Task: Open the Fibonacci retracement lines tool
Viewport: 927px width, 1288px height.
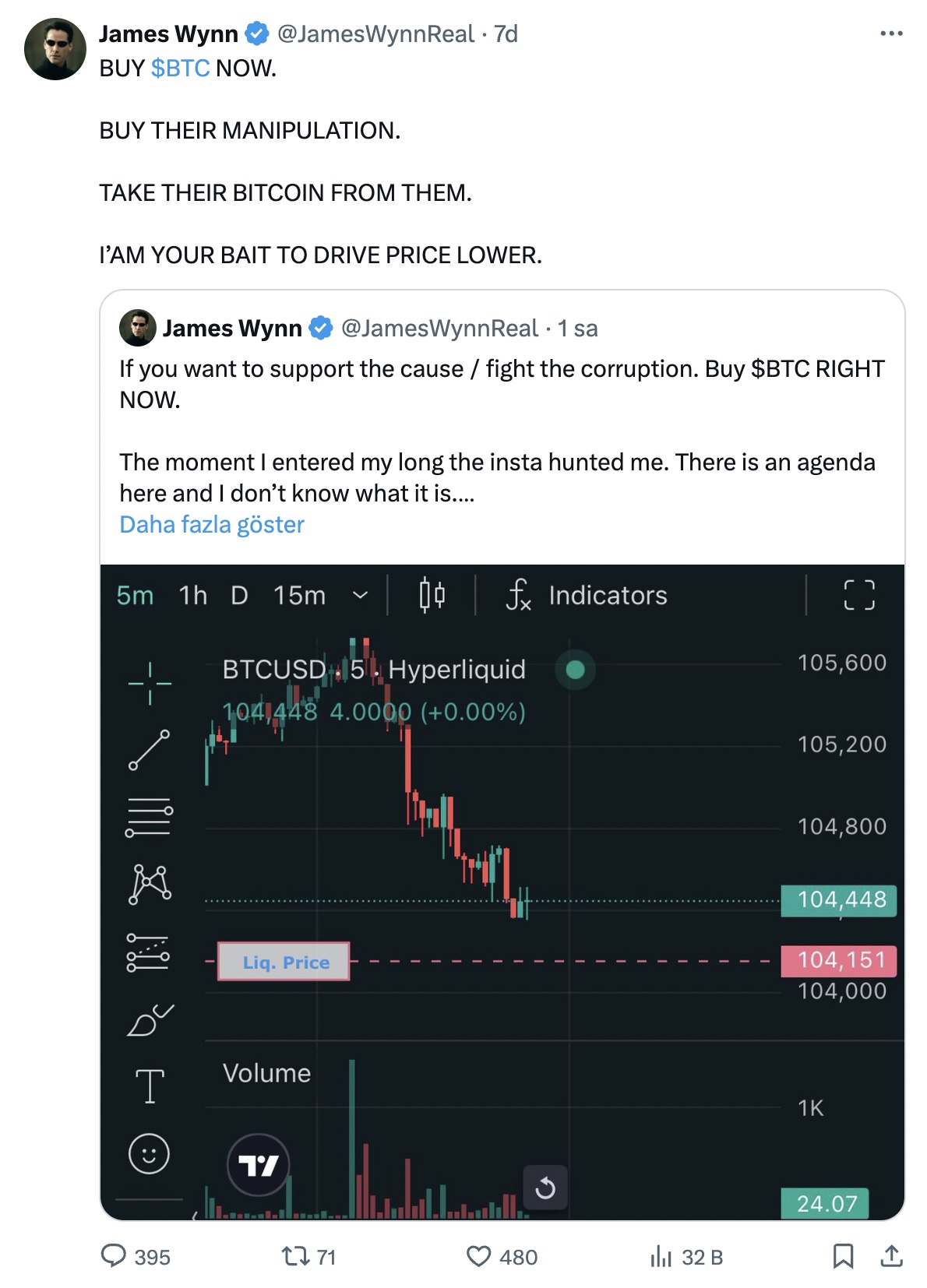Action: point(149,818)
